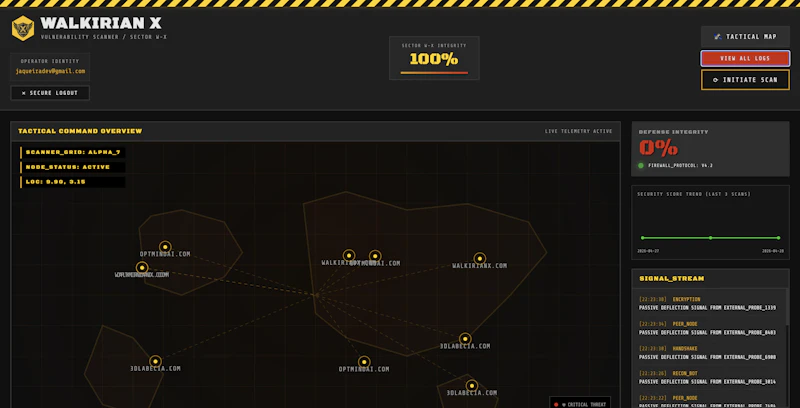Sign out using Secure Logout
Screen dimensions: 800x408
(50, 93)
